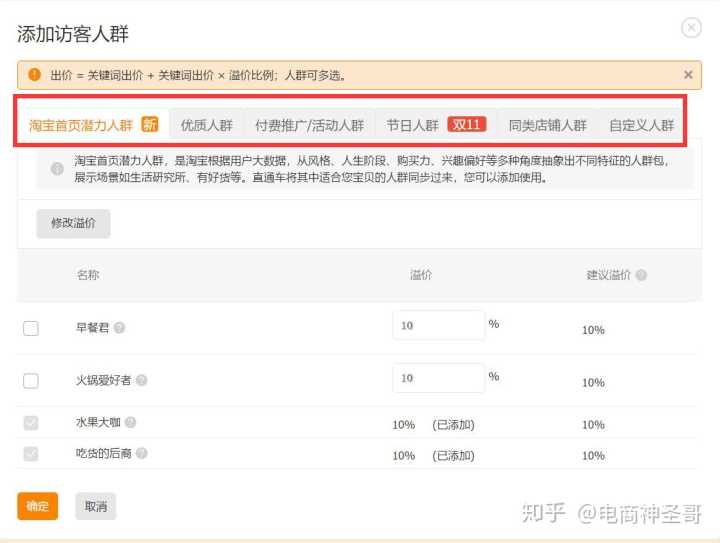Click the (已添加) label in the 吃货的后裔 row
Viewport: 720px width, 543px height.
[x=453, y=456]
